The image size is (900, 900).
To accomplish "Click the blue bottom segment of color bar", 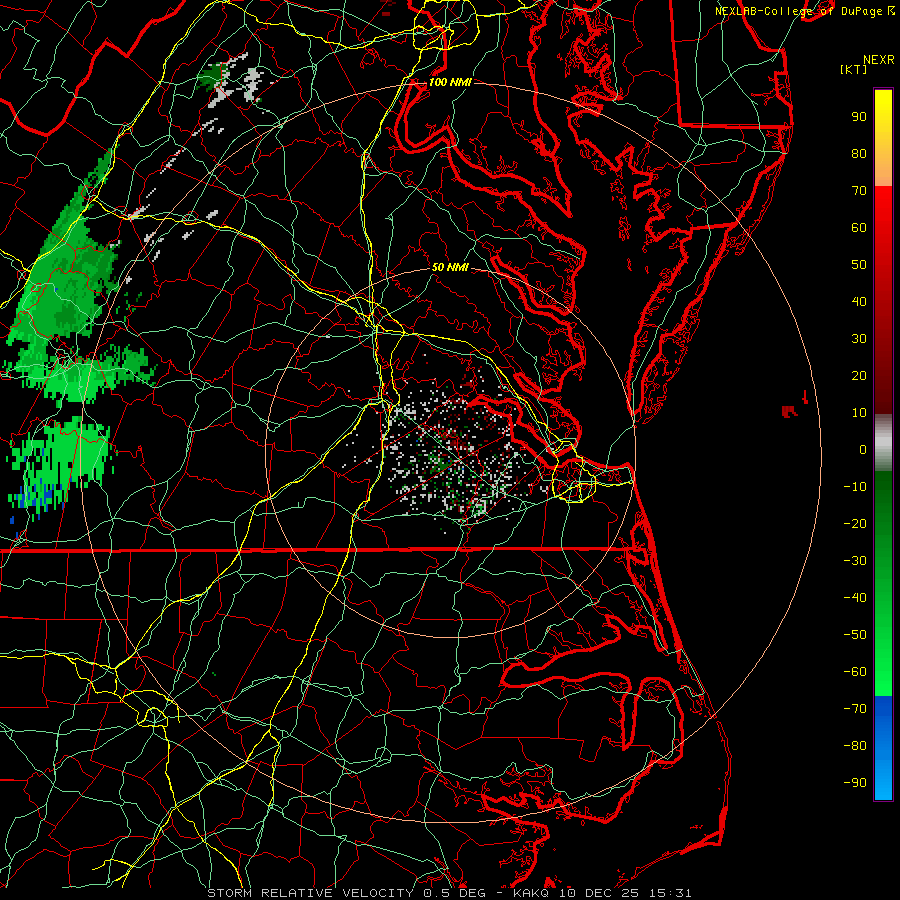I will tap(883, 747).
